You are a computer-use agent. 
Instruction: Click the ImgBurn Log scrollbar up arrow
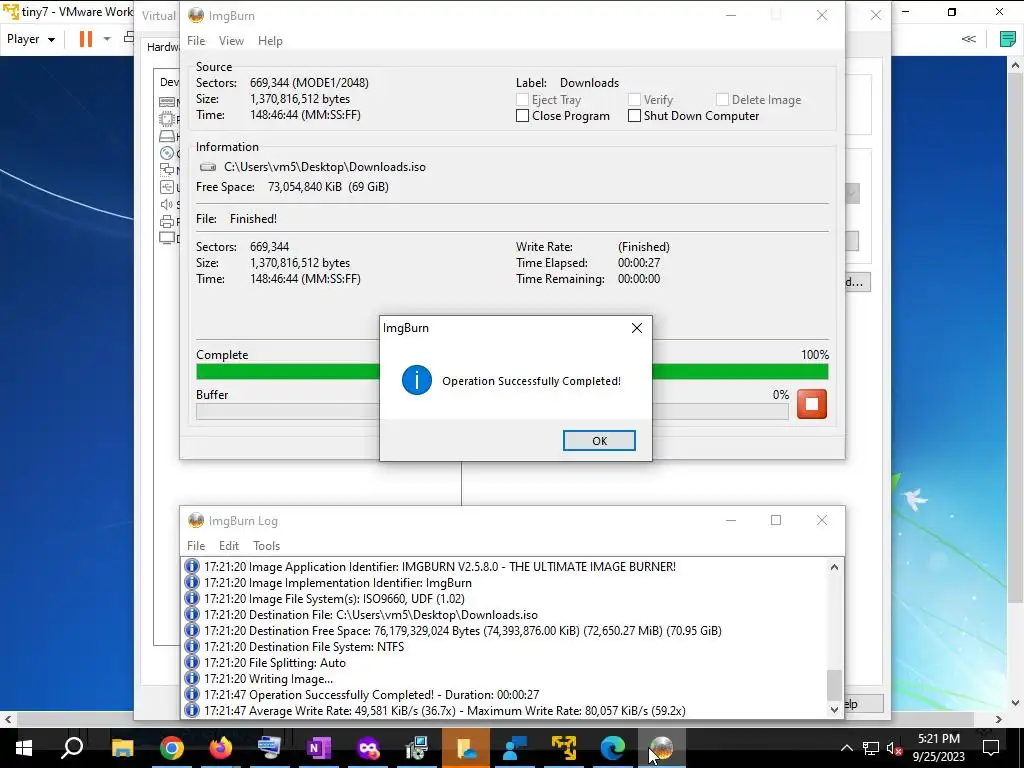(x=834, y=567)
